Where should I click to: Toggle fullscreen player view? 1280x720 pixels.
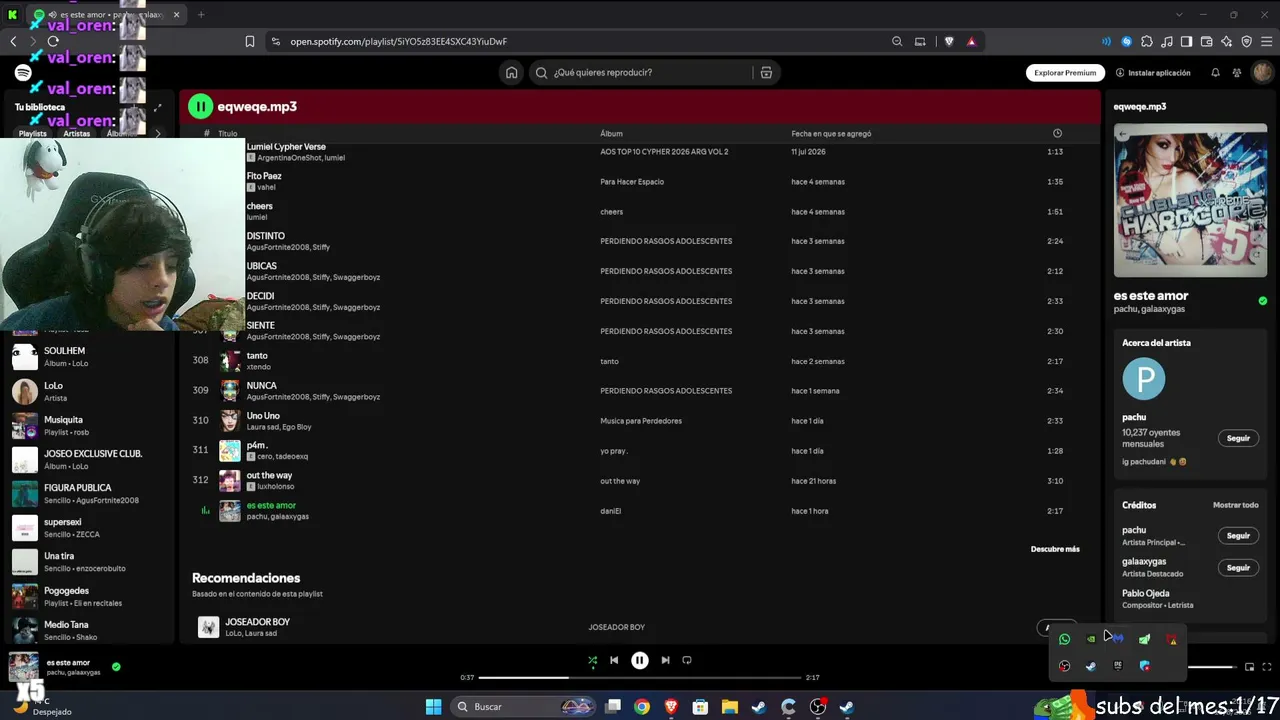[x=1267, y=666]
